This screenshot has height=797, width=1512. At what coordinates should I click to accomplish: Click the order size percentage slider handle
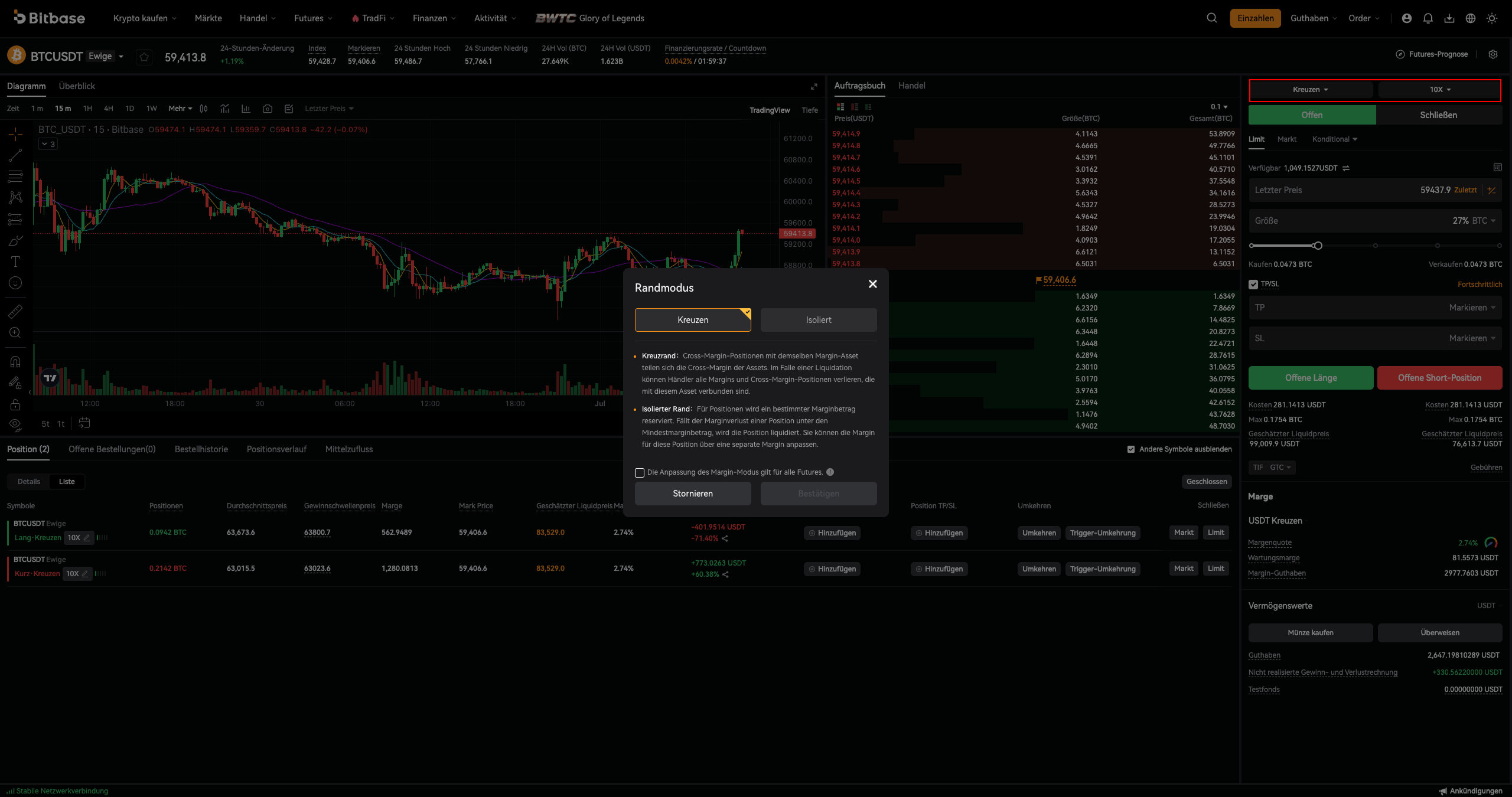click(x=1318, y=246)
